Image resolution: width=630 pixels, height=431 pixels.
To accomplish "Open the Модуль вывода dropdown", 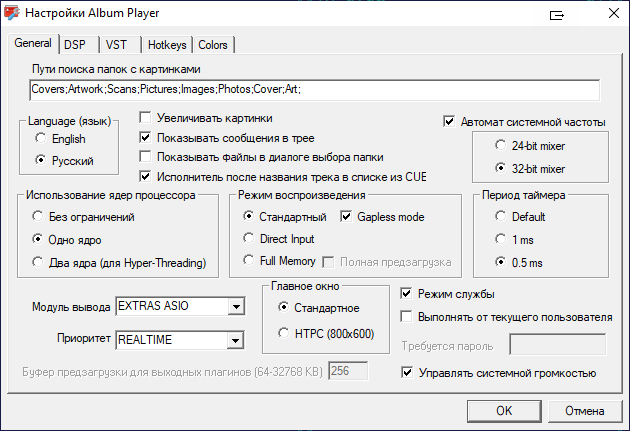I will [236, 306].
